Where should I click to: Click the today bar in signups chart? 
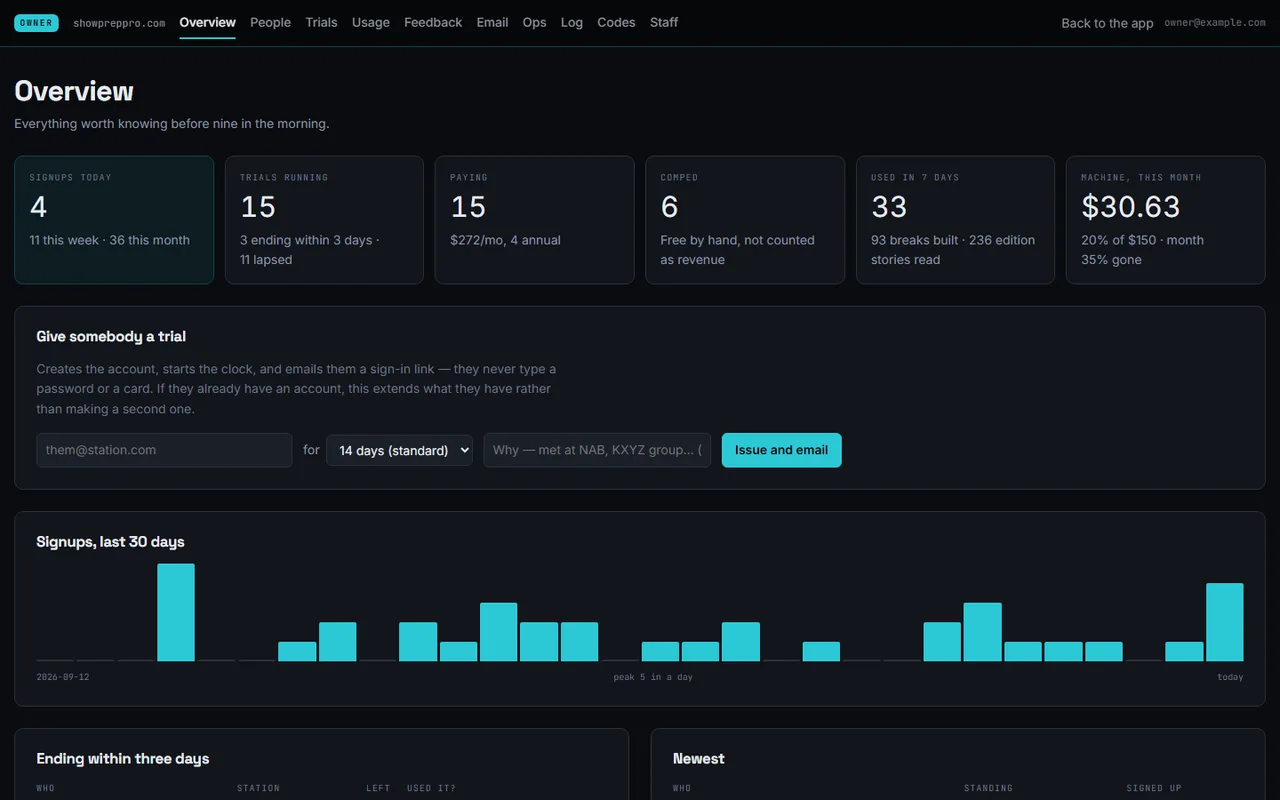point(1224,622)
